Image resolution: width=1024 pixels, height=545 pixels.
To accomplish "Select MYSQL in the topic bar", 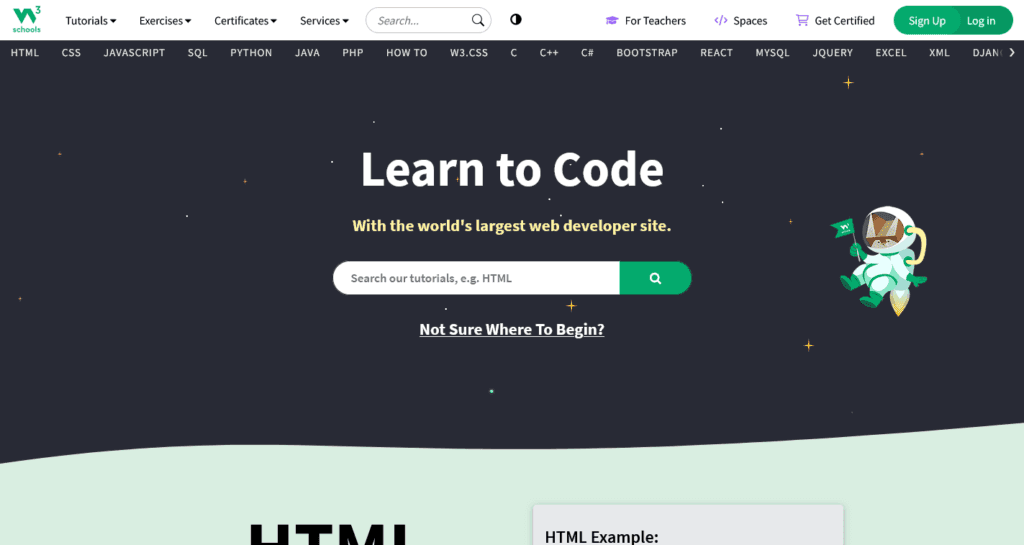I will tap(773, 53).
